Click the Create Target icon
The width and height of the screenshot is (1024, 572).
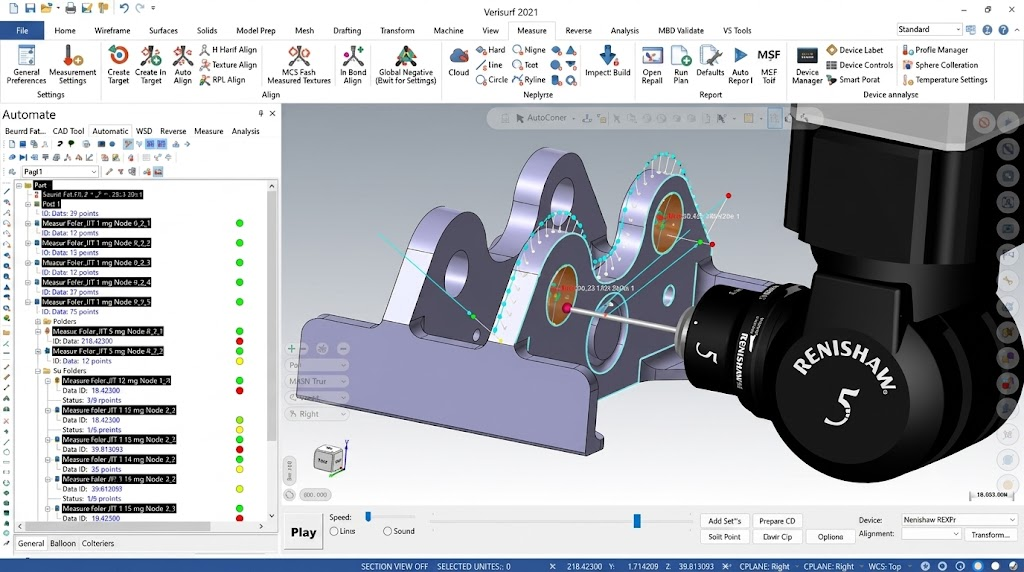point(118,64)
